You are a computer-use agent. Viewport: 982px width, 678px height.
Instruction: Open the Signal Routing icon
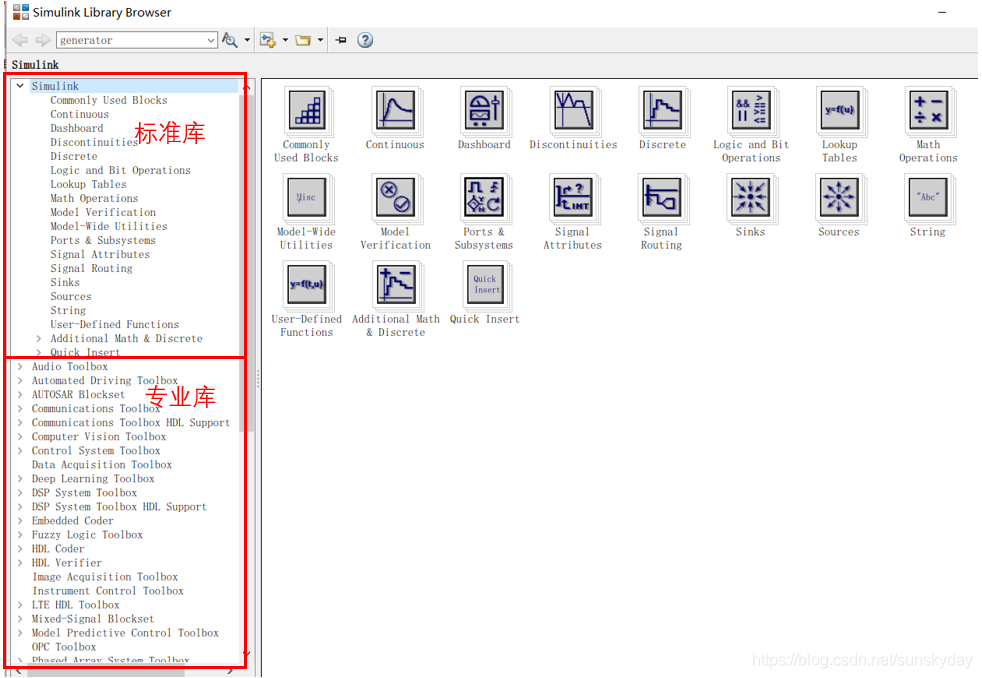(x=662, y=198)
